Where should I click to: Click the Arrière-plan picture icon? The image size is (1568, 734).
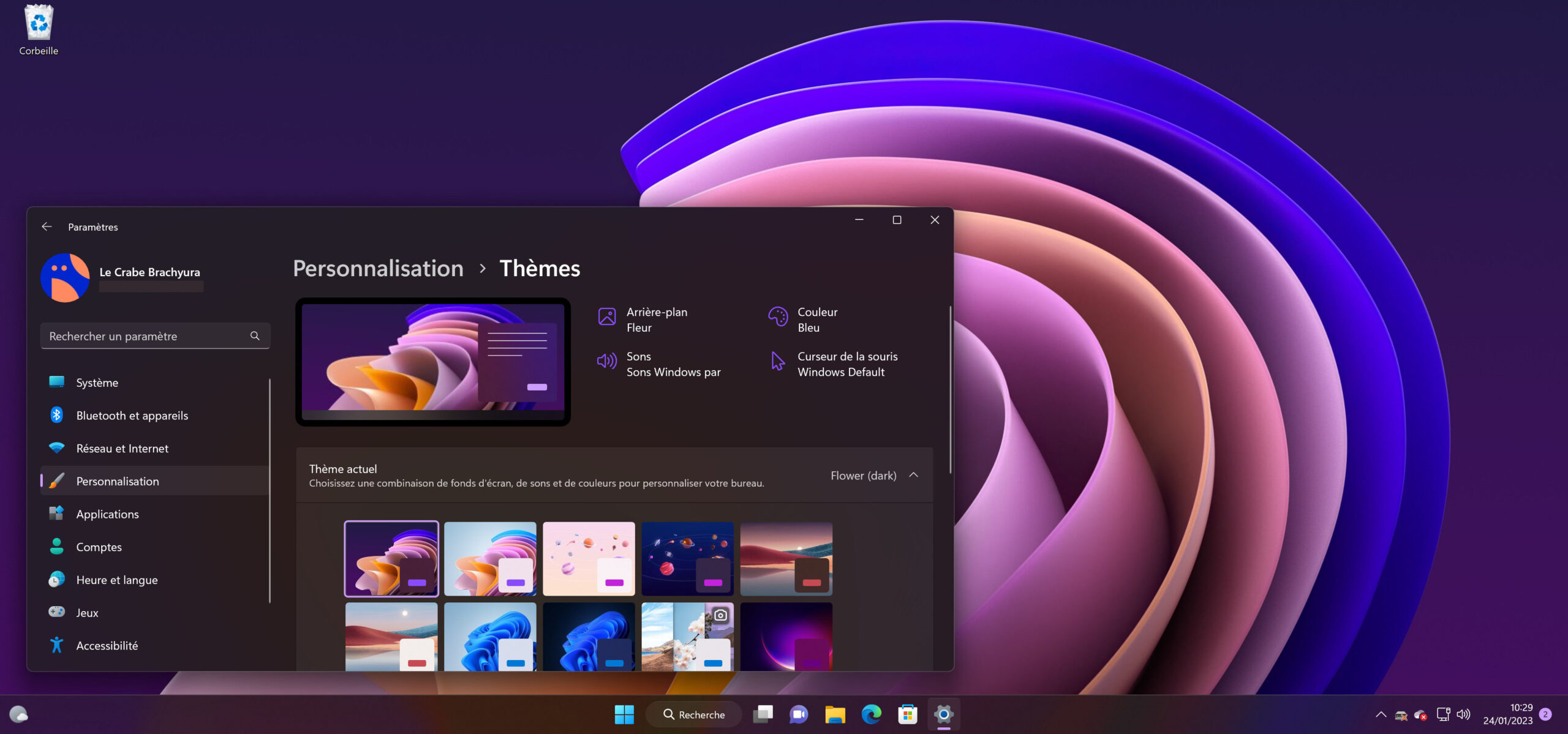pos(607,316)
